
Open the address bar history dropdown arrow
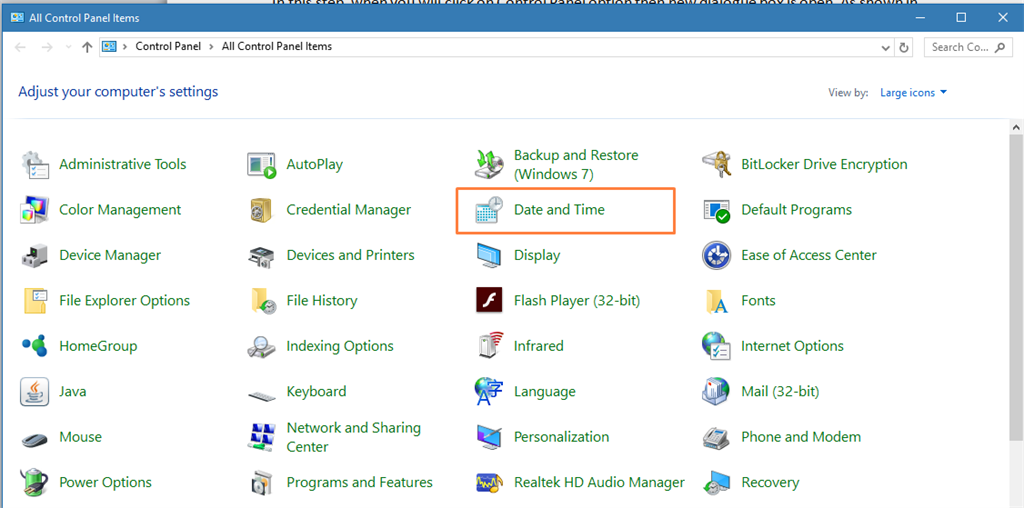point(886,47)
